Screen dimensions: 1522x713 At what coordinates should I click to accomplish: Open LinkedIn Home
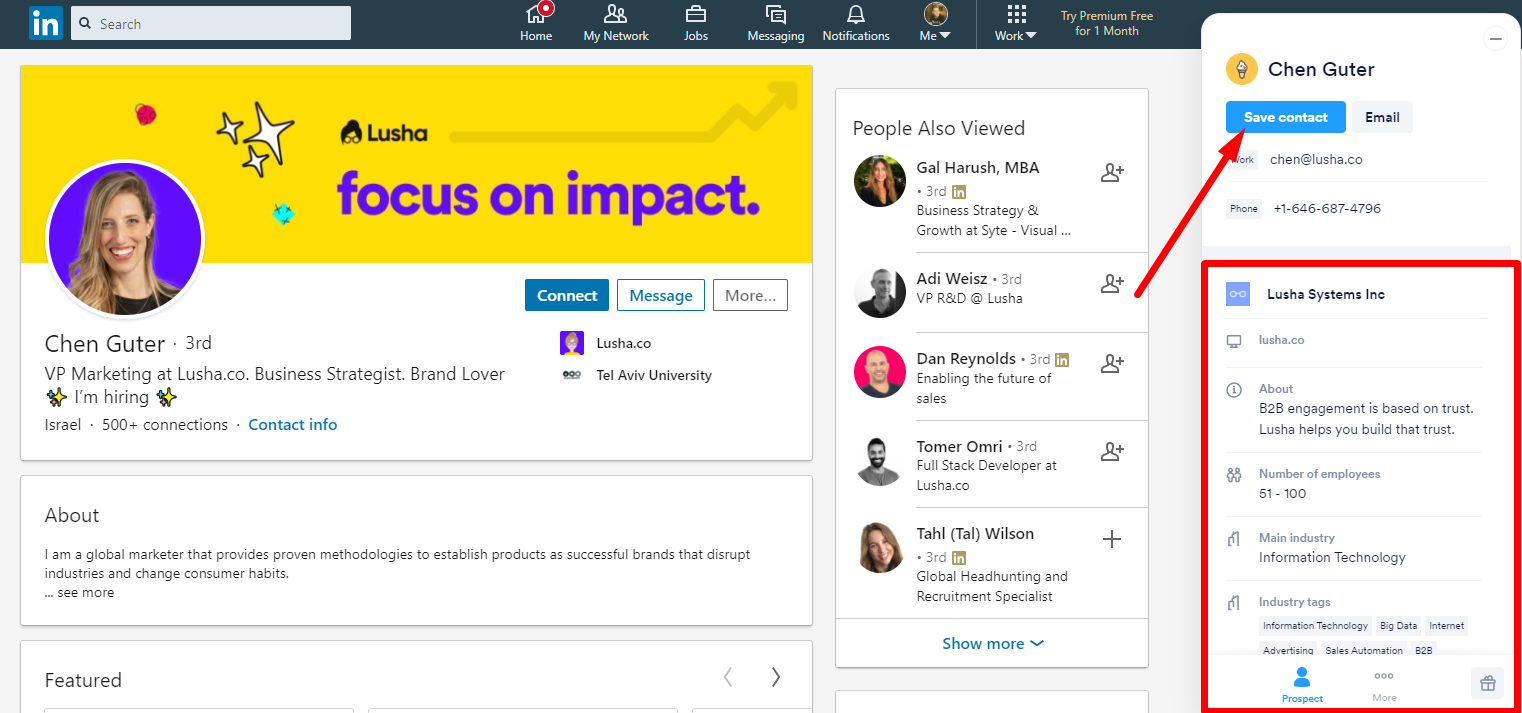coord(536,22)
